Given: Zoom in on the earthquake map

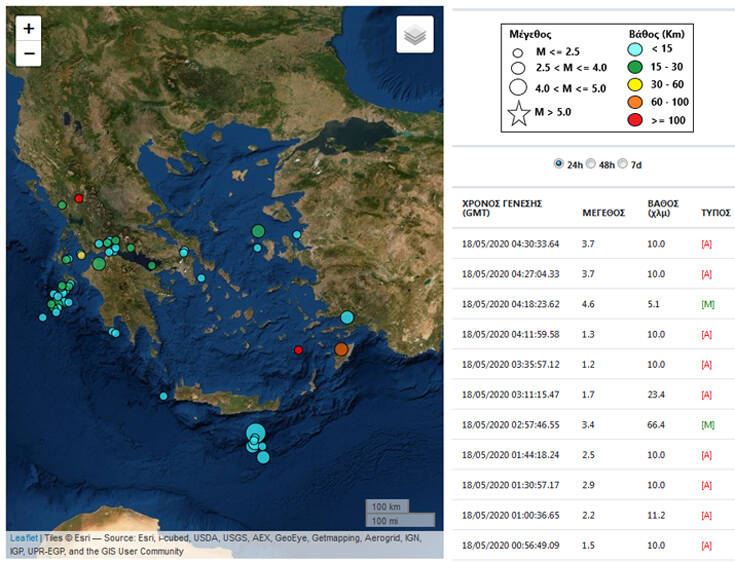Looking at the screenshot, I should coord(28,29).
